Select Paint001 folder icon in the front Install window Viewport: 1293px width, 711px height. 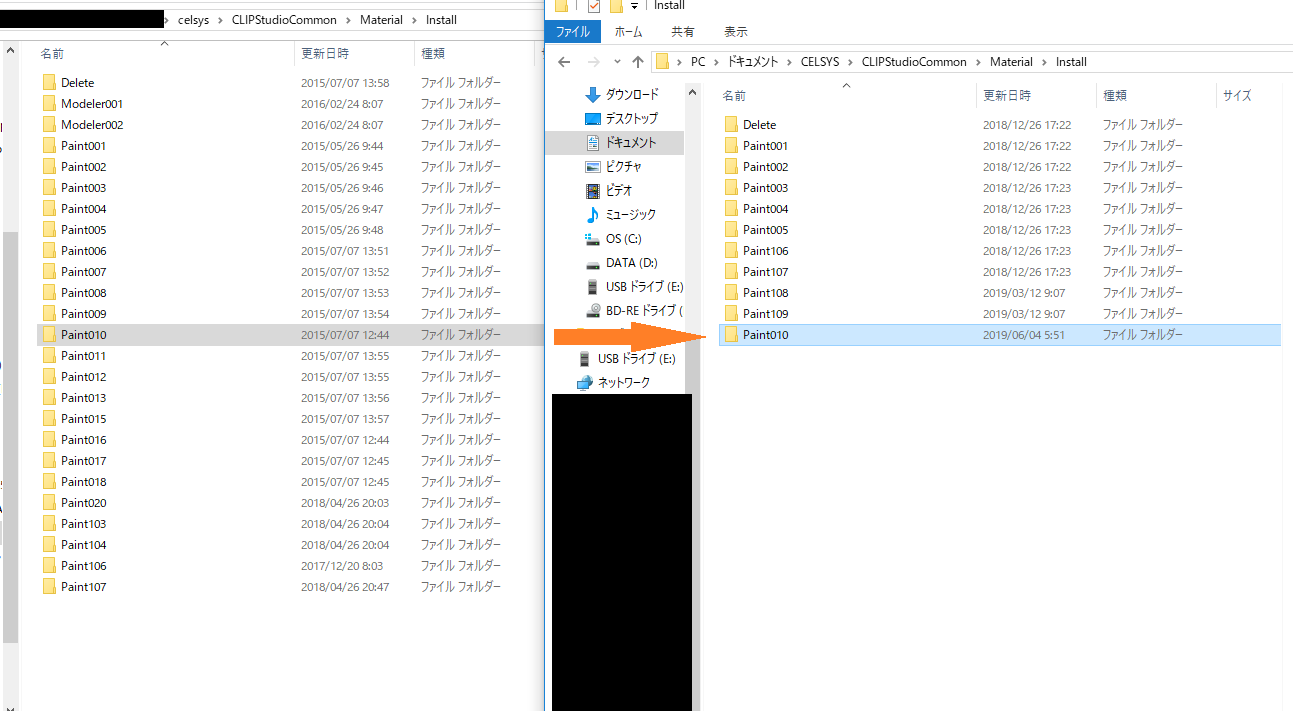pyautogui.click(x=731, y=146)
